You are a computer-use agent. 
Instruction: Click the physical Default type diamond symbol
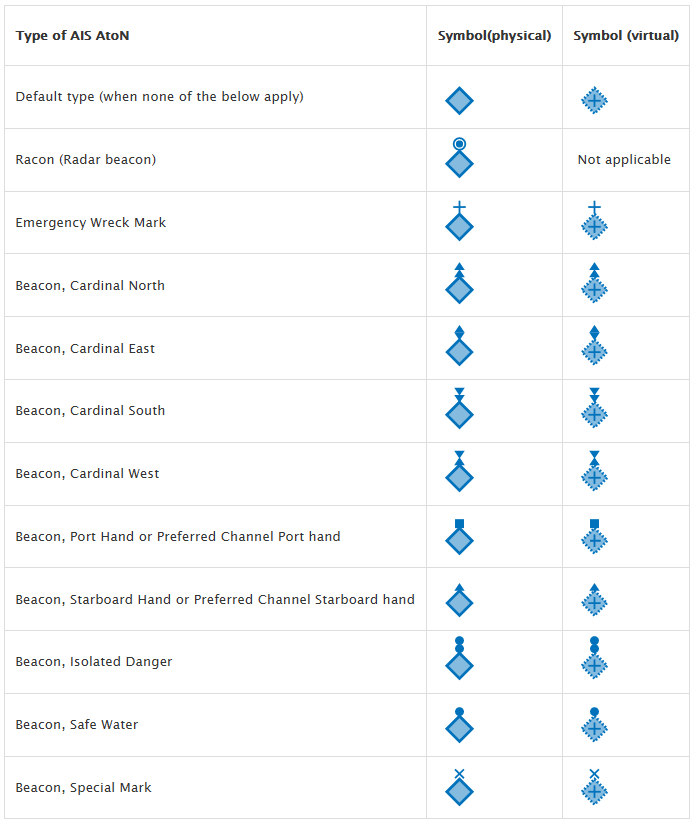pos(459,100)
